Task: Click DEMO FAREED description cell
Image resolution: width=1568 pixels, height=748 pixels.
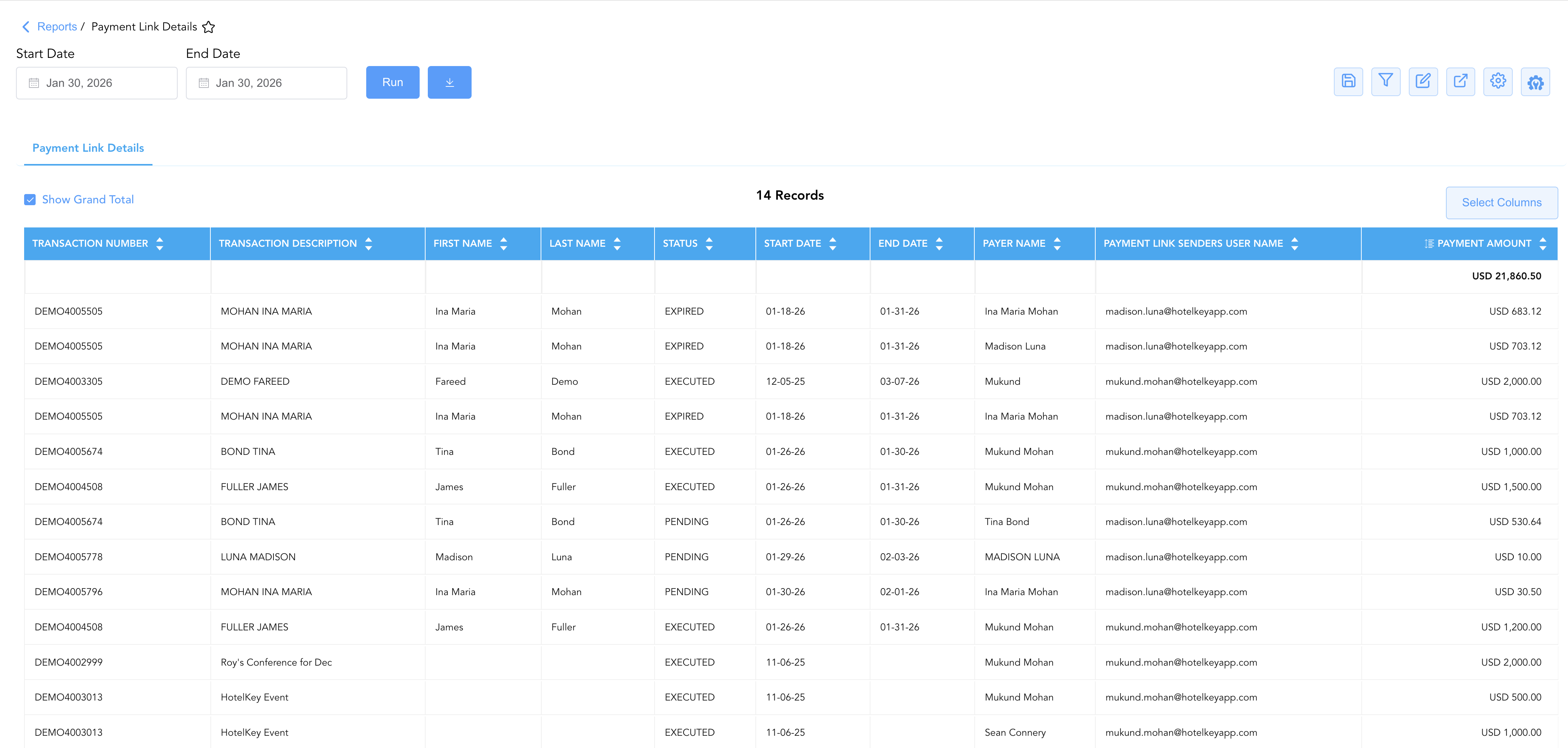Action: [318, 382]
